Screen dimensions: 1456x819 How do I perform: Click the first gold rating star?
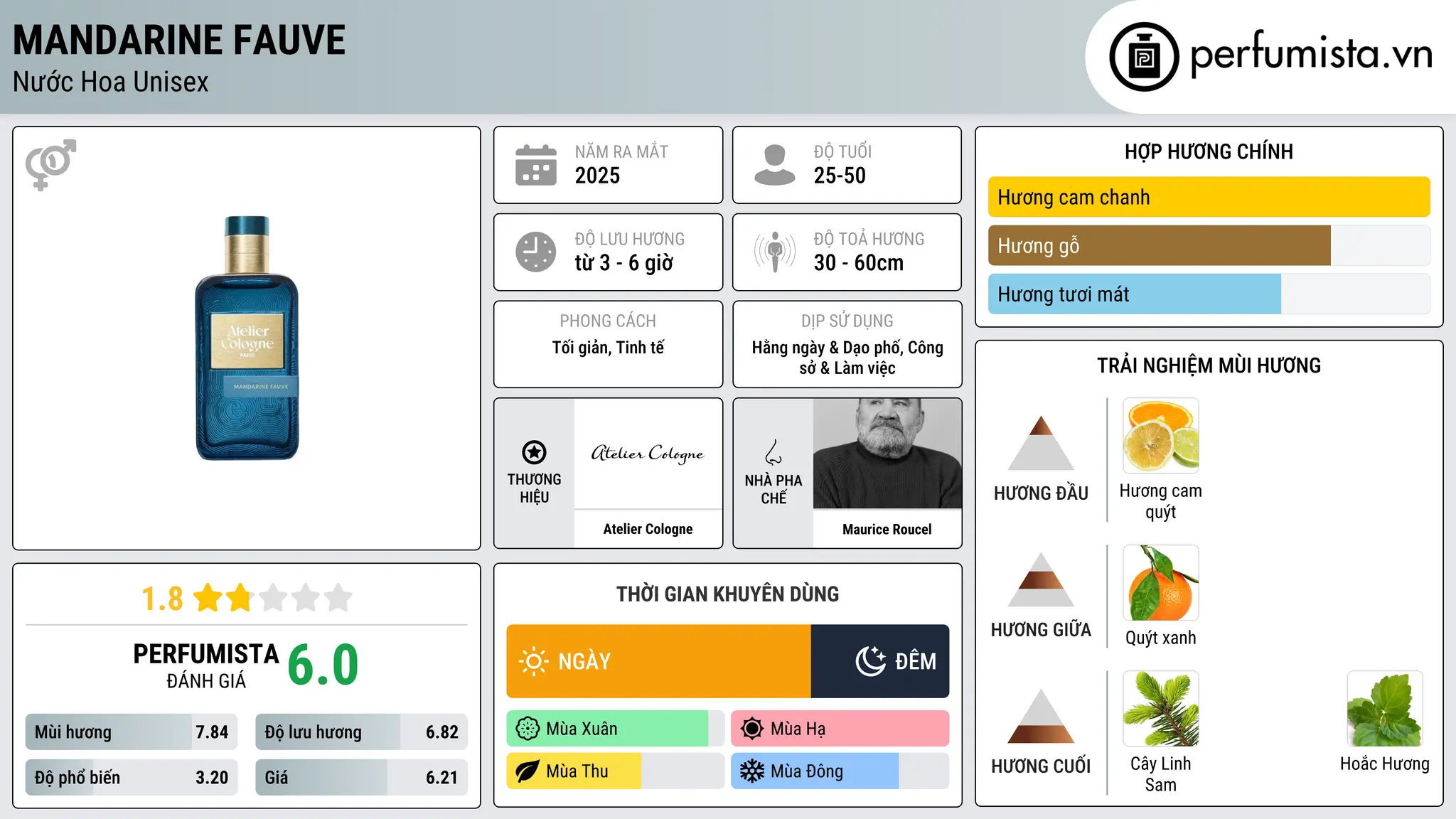208,598
